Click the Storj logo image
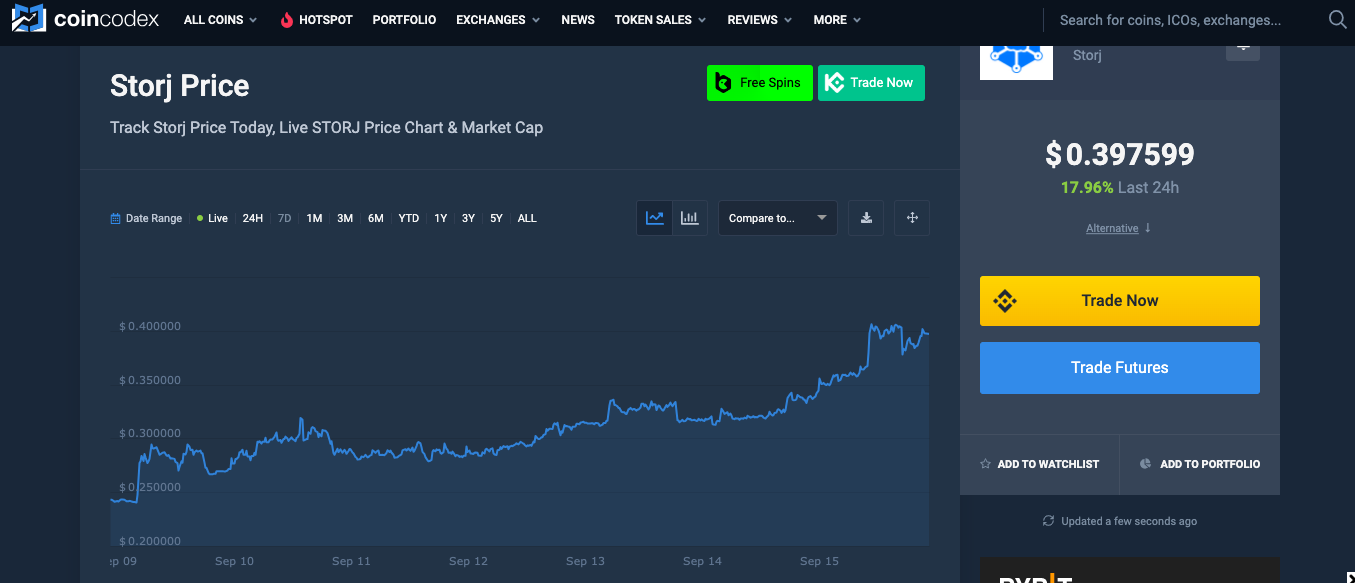1355x583 pixels. click(x=1016, y=60)
